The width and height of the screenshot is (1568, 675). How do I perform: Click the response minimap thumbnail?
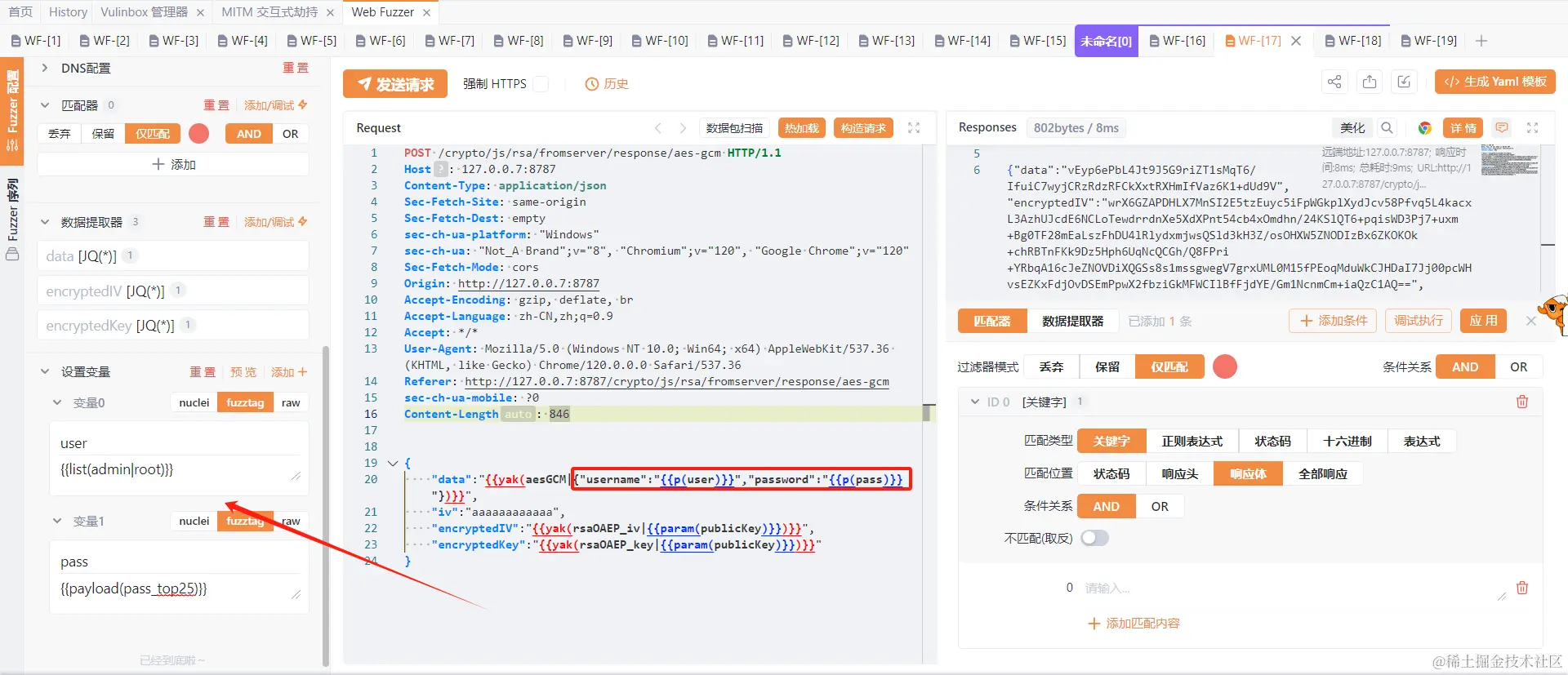(1509, 160)
